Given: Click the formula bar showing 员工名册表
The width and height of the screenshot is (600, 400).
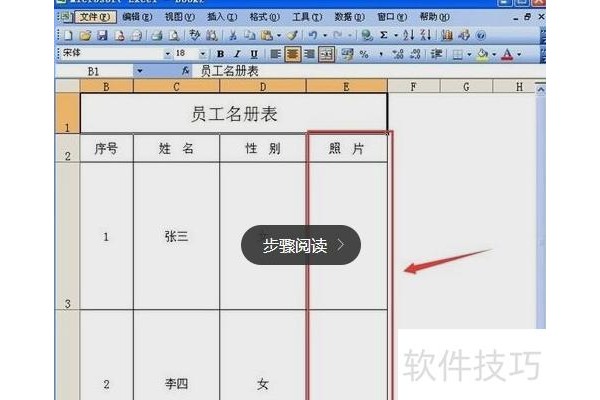Looking at the screenshot, I should pyautogui.click(x=368, y=71).
